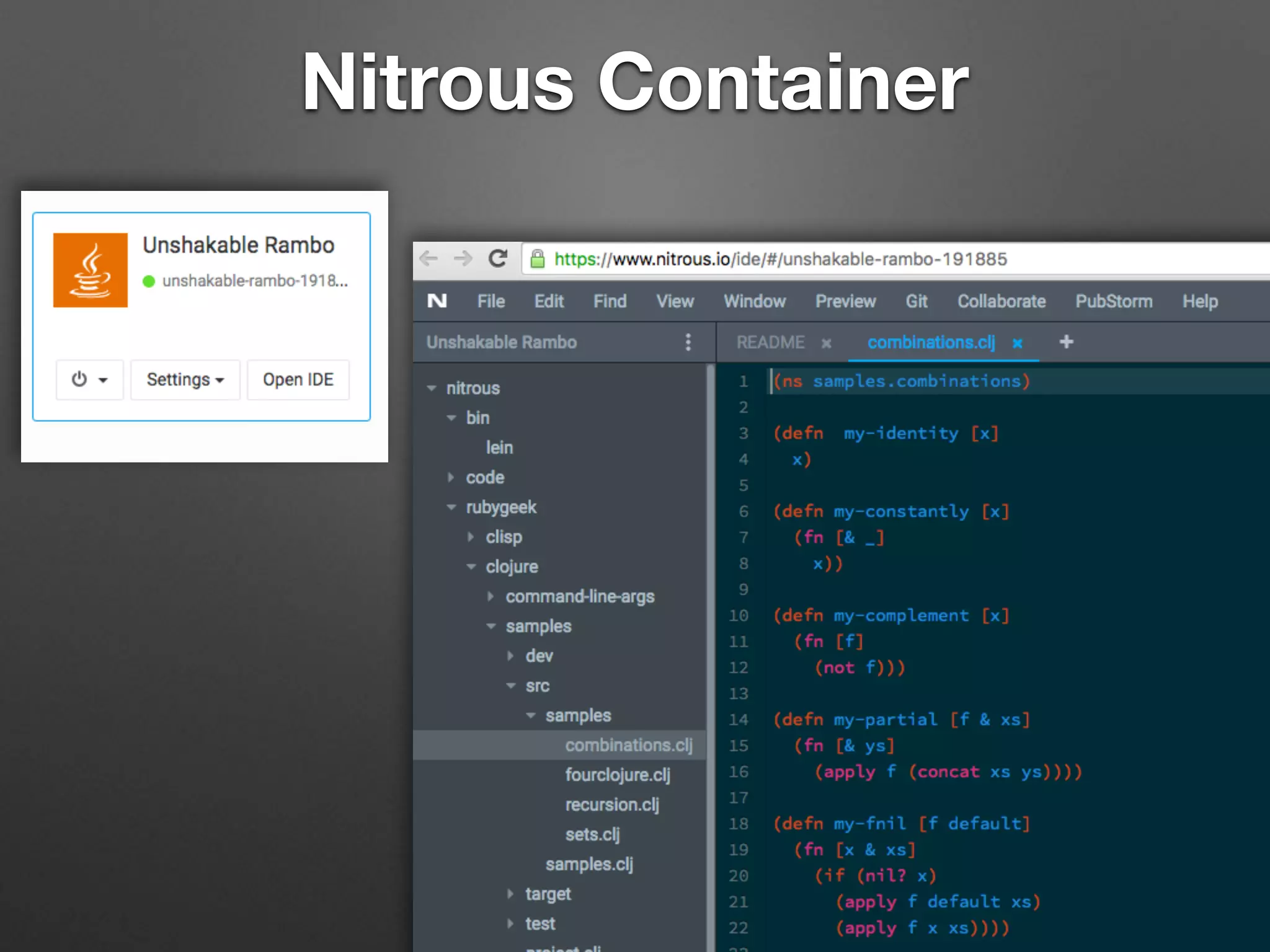Screen dimensions: 1270x952
Task: Click the Open IDE button
Action: pyautogui.click(x=298, y=379)
